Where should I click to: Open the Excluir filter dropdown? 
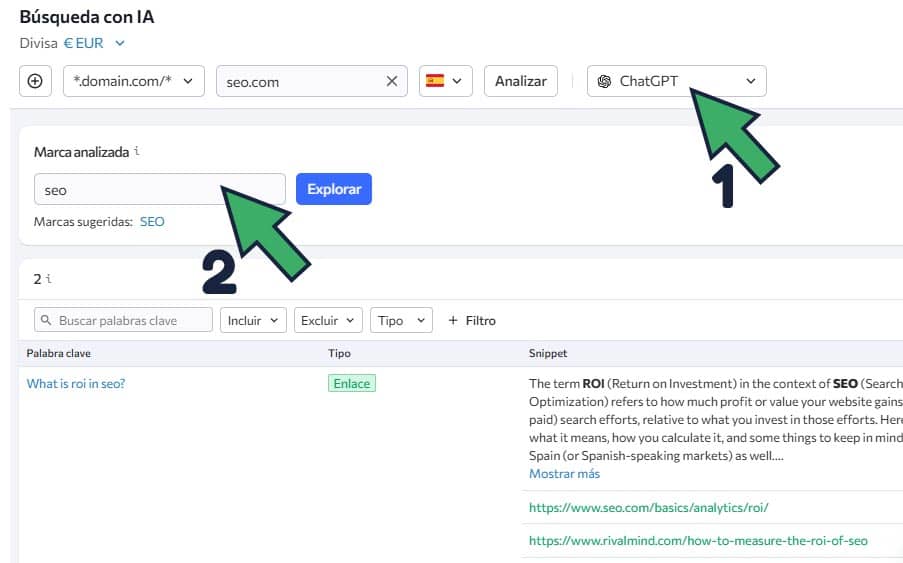pyautogui.click(x=328, y=320)
